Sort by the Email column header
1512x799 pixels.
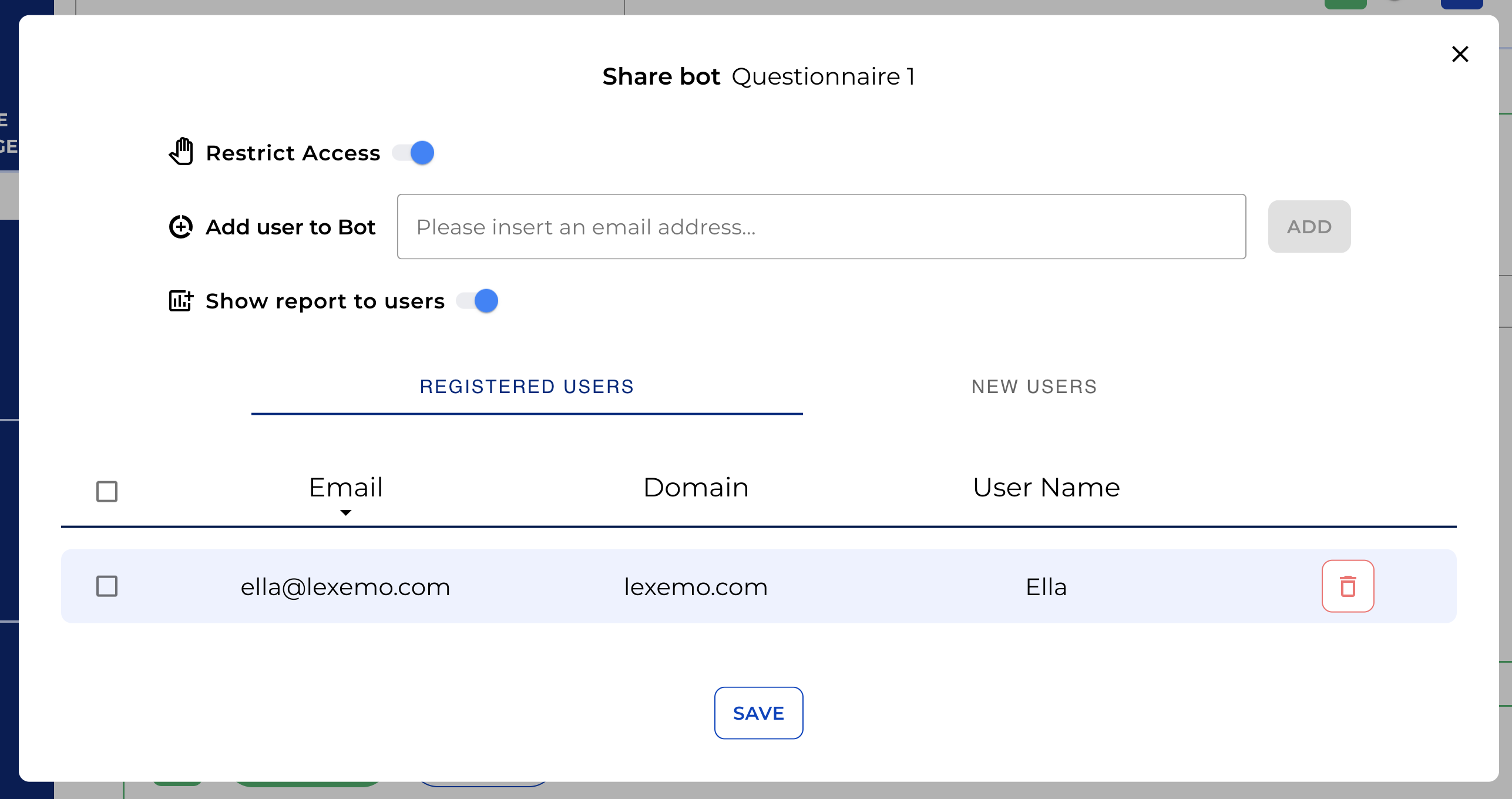point(346,488)
